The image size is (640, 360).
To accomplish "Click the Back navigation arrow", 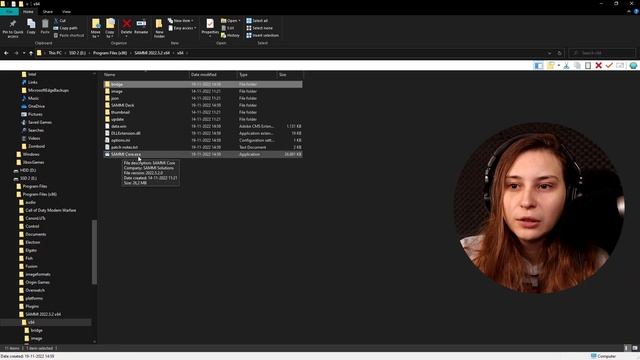I will tap(6, 53).
